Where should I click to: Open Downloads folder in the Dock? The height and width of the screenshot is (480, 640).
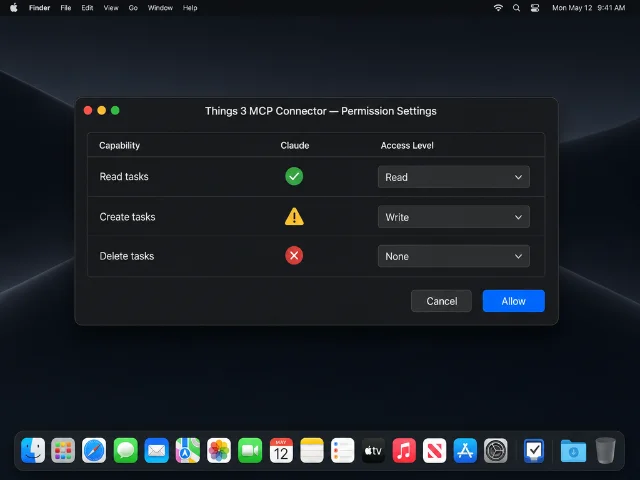pos(573,451)
